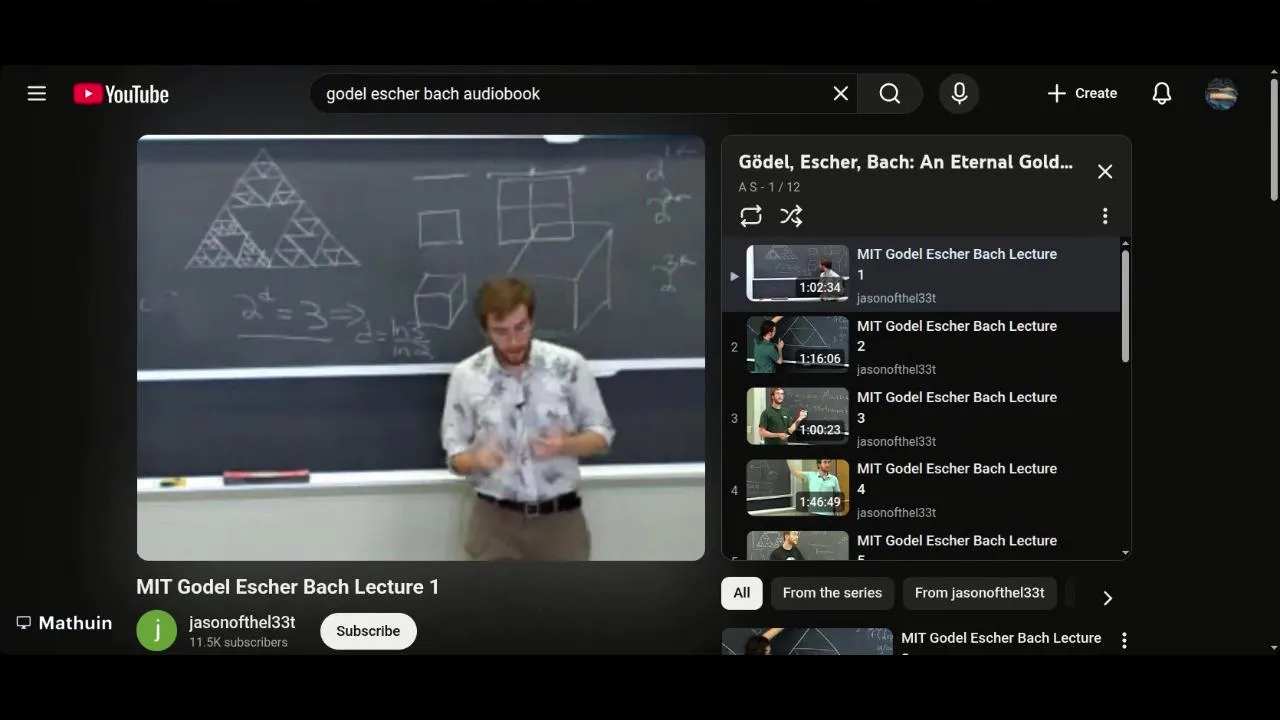Click the A S - 1 / 12 playlist info
Image resolution: width=1280 pixels, height=720 pixels.
point(769,187)
